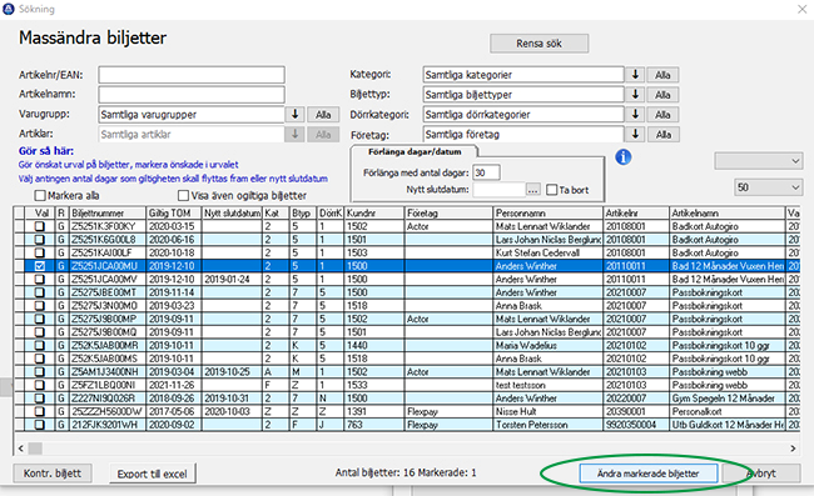Screen dimensions: 814x496
Task: Open the Dörrkategori selection arrow button
Action: [635, 114]
